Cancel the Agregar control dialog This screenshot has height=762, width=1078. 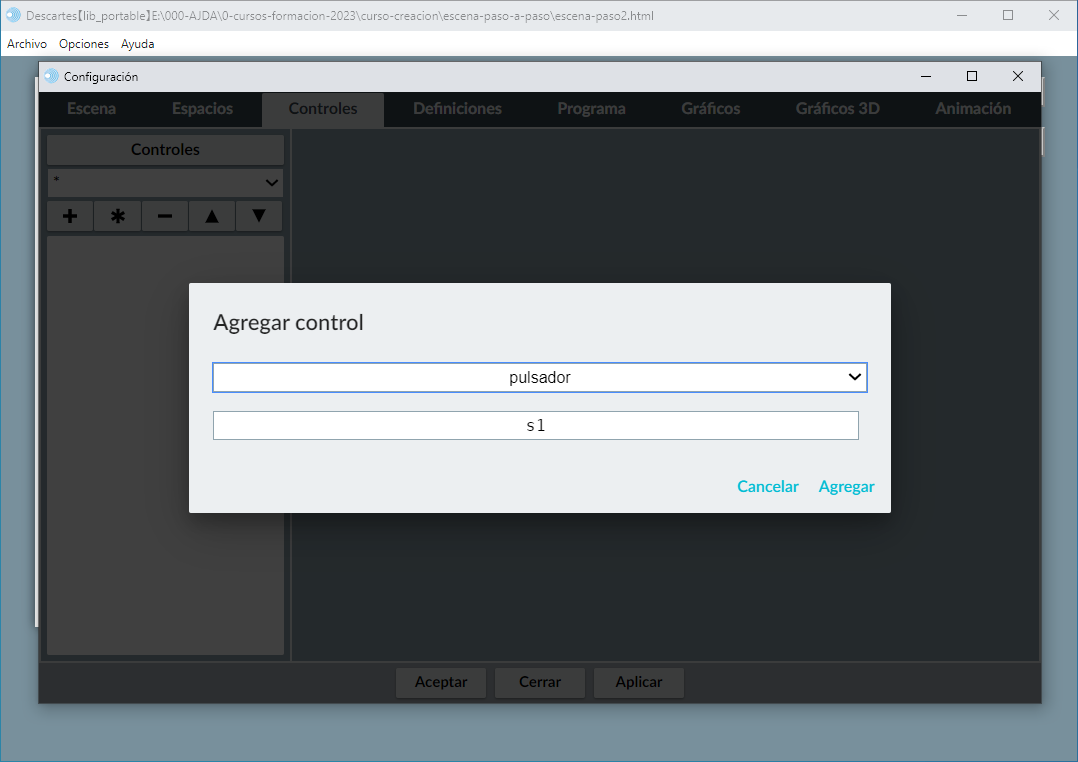(x=767, y=487)
